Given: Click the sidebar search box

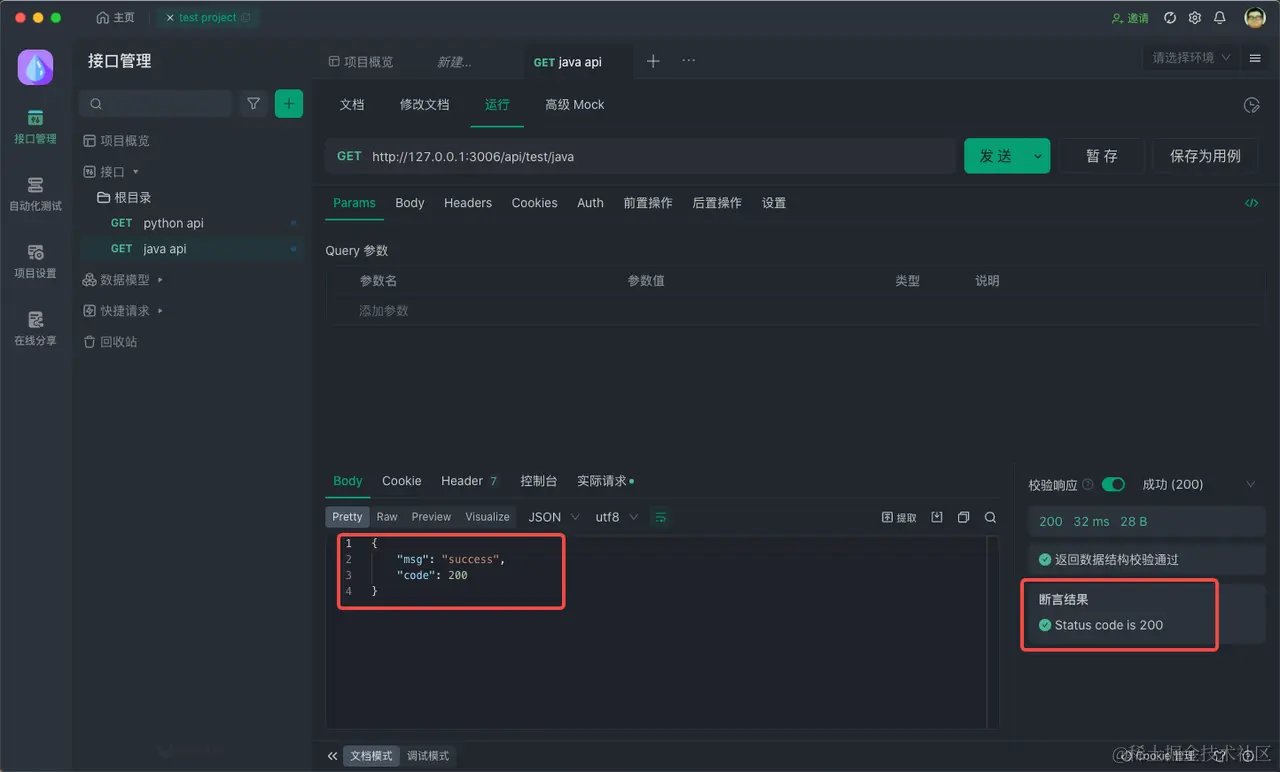Looking at the screenshot, I should (156, 104).
